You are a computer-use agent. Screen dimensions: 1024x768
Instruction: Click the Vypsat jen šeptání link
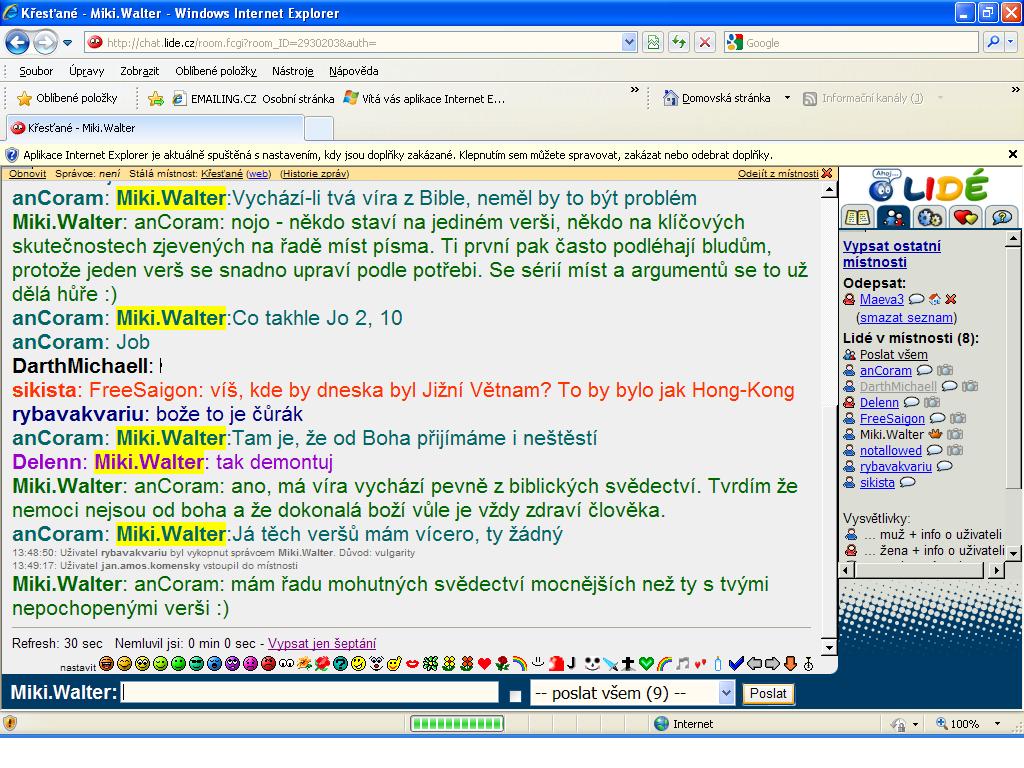(322, 643)
